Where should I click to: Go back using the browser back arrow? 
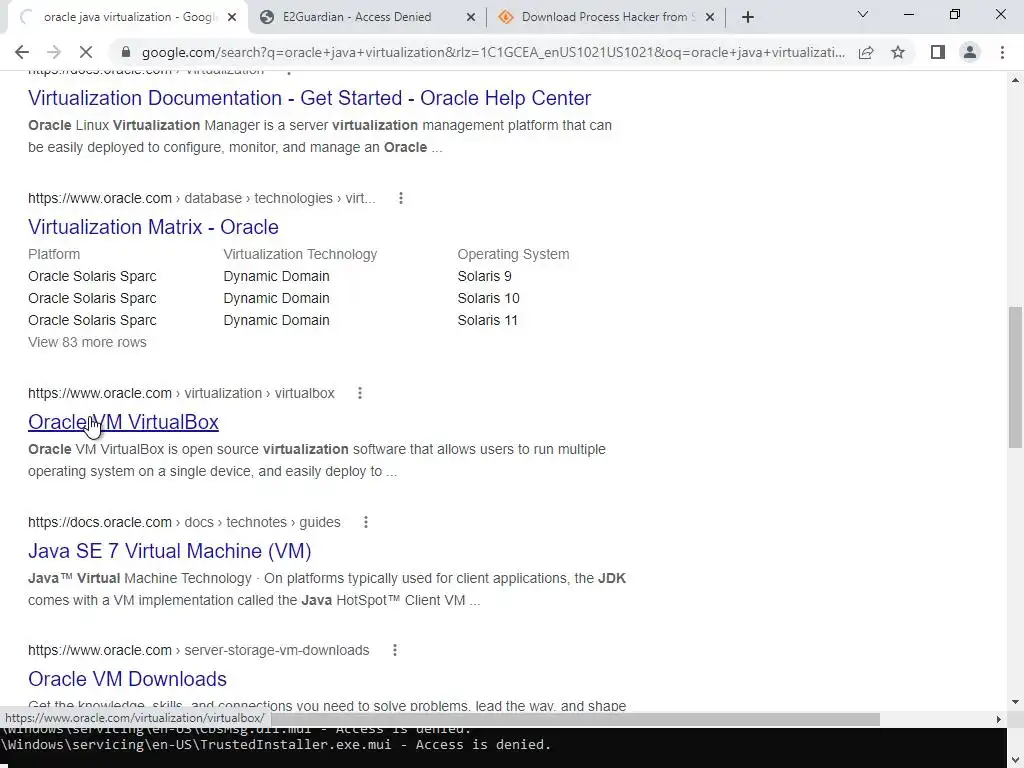[x=22, y=52]
